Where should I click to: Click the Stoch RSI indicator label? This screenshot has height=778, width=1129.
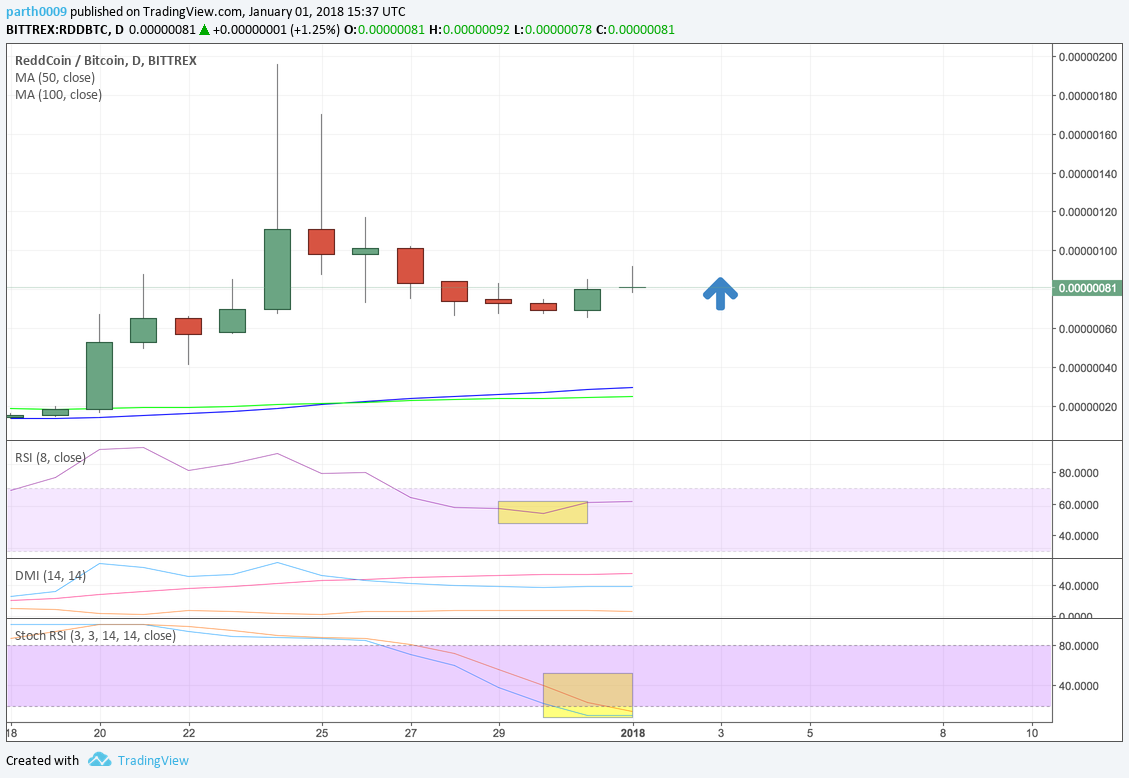[95, 635]
